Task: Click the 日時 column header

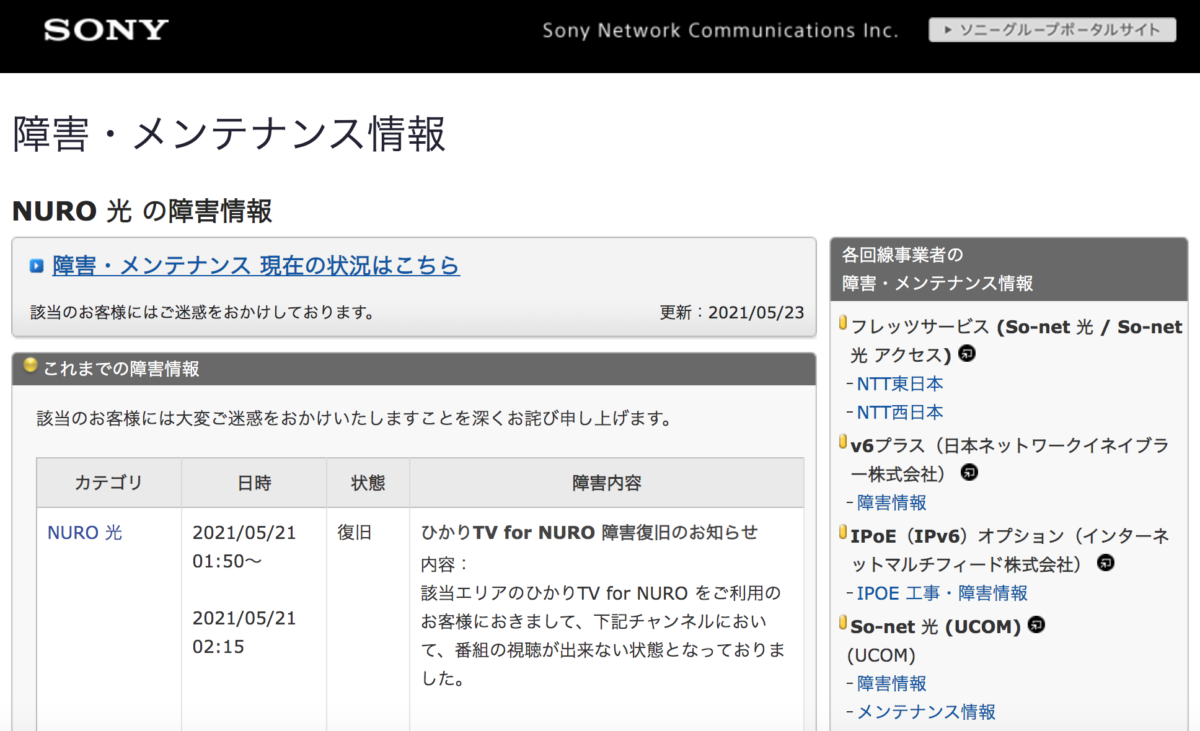Action: (254, 483)
